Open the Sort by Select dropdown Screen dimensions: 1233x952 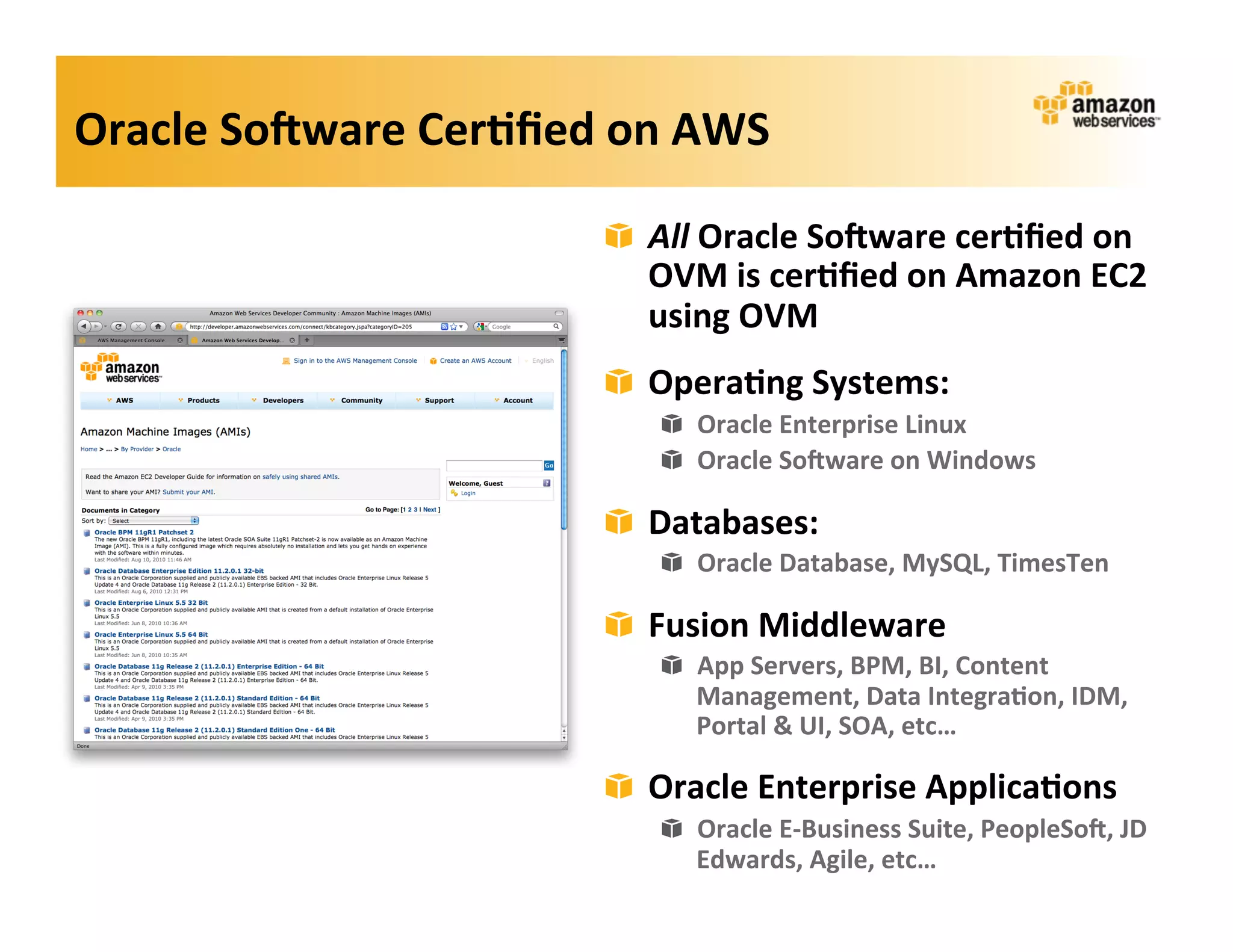pos(154,521)
